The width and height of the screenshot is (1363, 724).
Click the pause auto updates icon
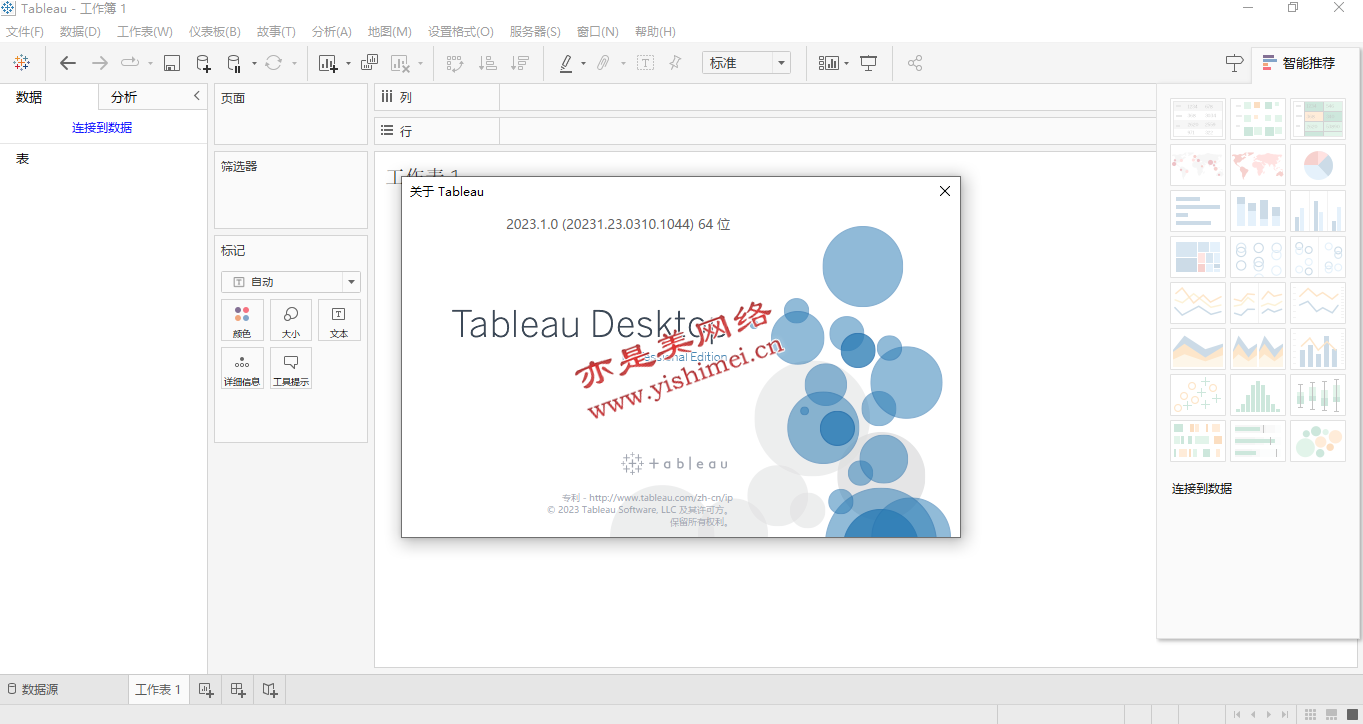[x=234, y=63]
